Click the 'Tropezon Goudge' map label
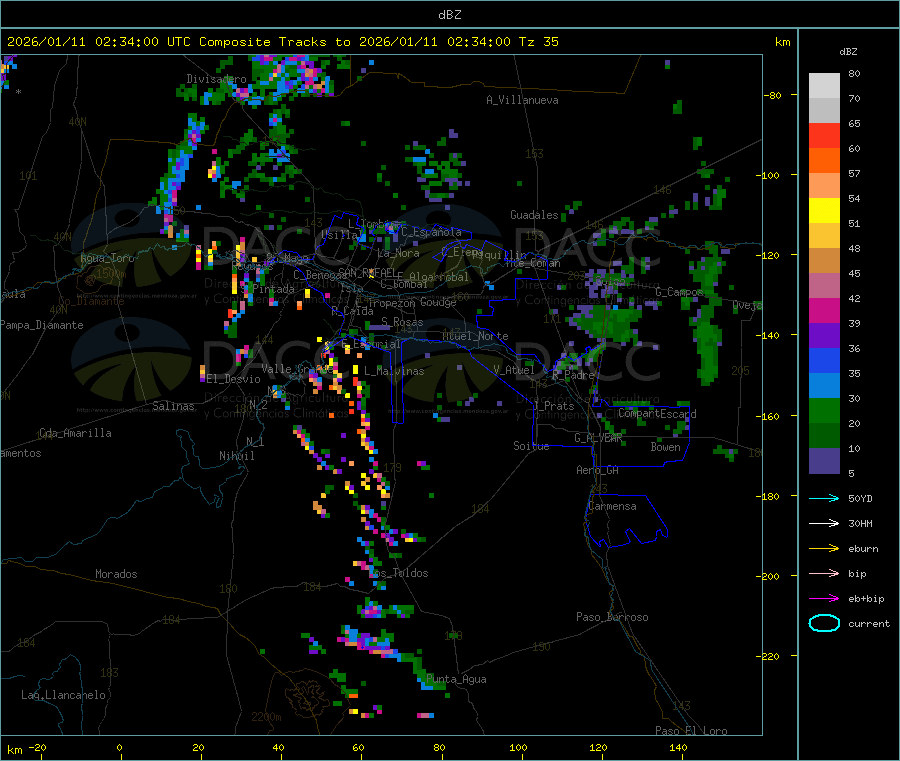The height and width of the screenshot is (761, 900). [412, 302]
